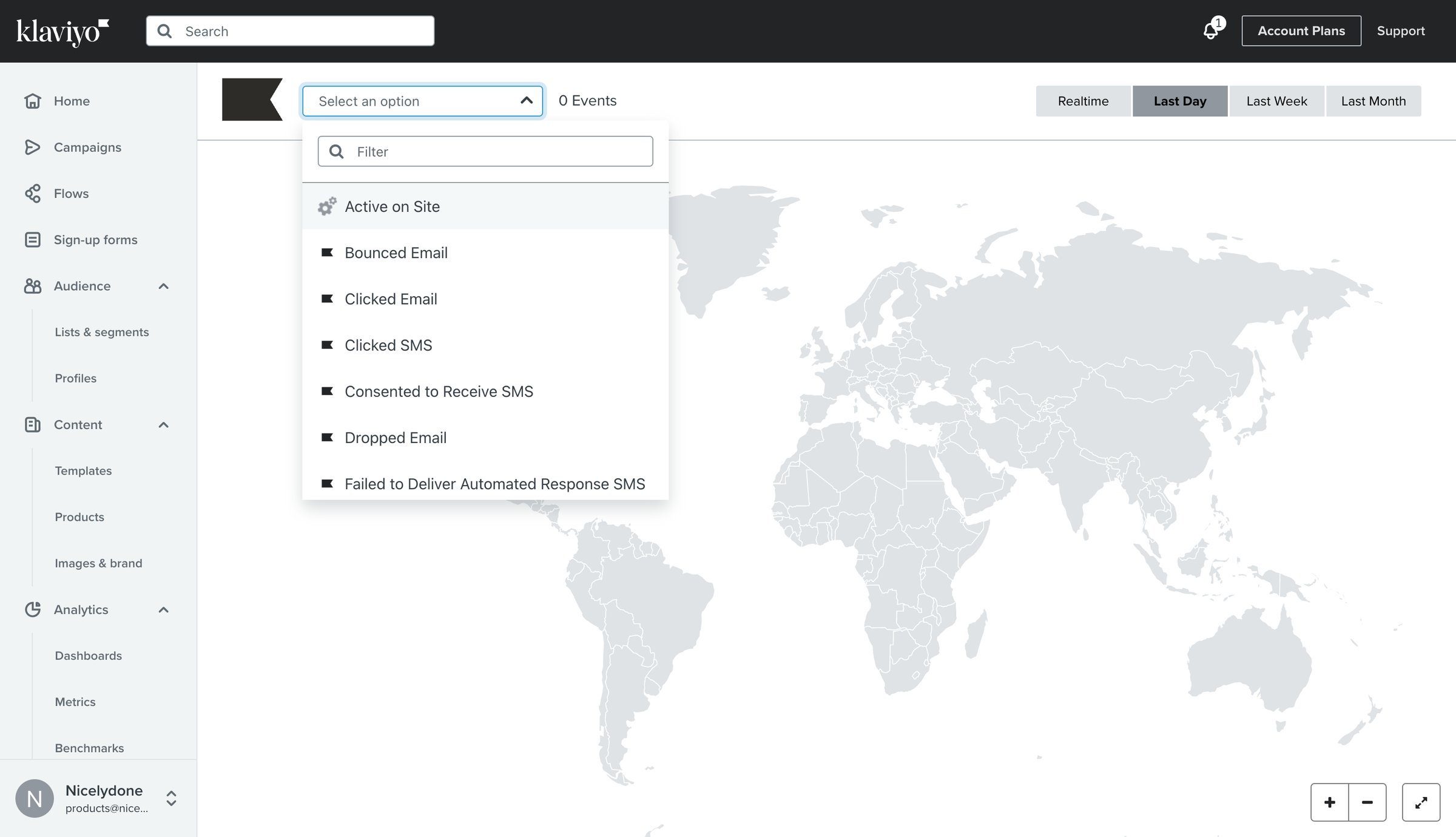This screenshot has width=1456, height=837.
Task: Click the flag icon beside Clicked Email
Action: [327, 299]
